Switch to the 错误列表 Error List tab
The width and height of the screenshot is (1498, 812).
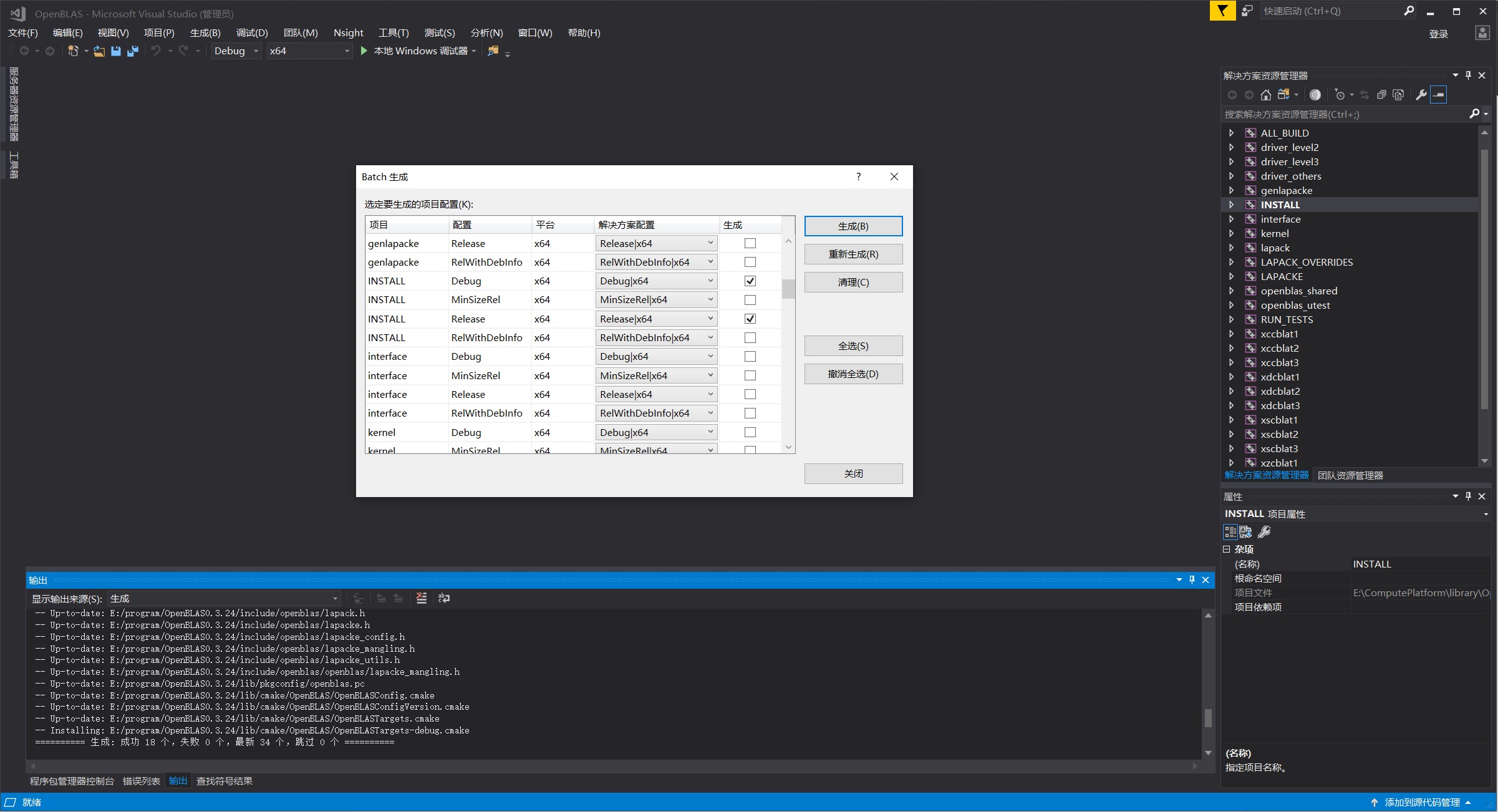142,781
